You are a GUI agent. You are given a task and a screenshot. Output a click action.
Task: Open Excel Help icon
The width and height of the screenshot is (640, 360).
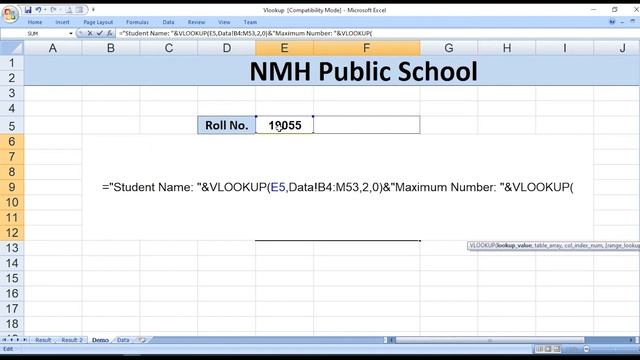pos(612,22)
